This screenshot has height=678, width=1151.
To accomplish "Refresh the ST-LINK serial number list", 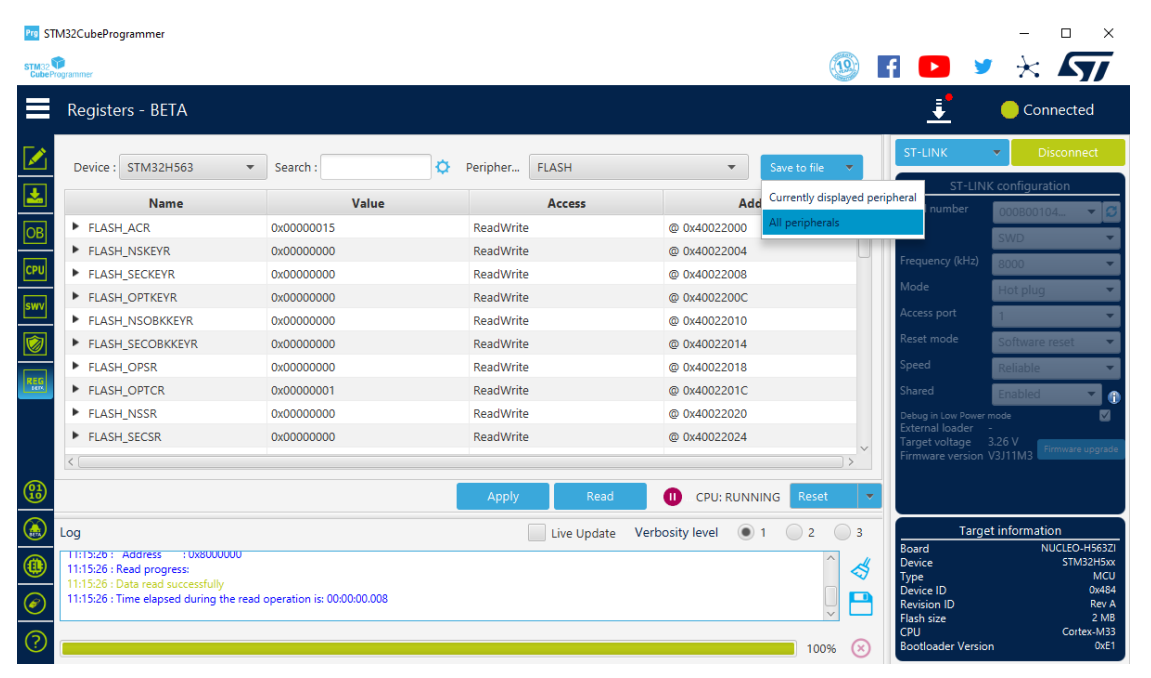I will coord(1111,212).
